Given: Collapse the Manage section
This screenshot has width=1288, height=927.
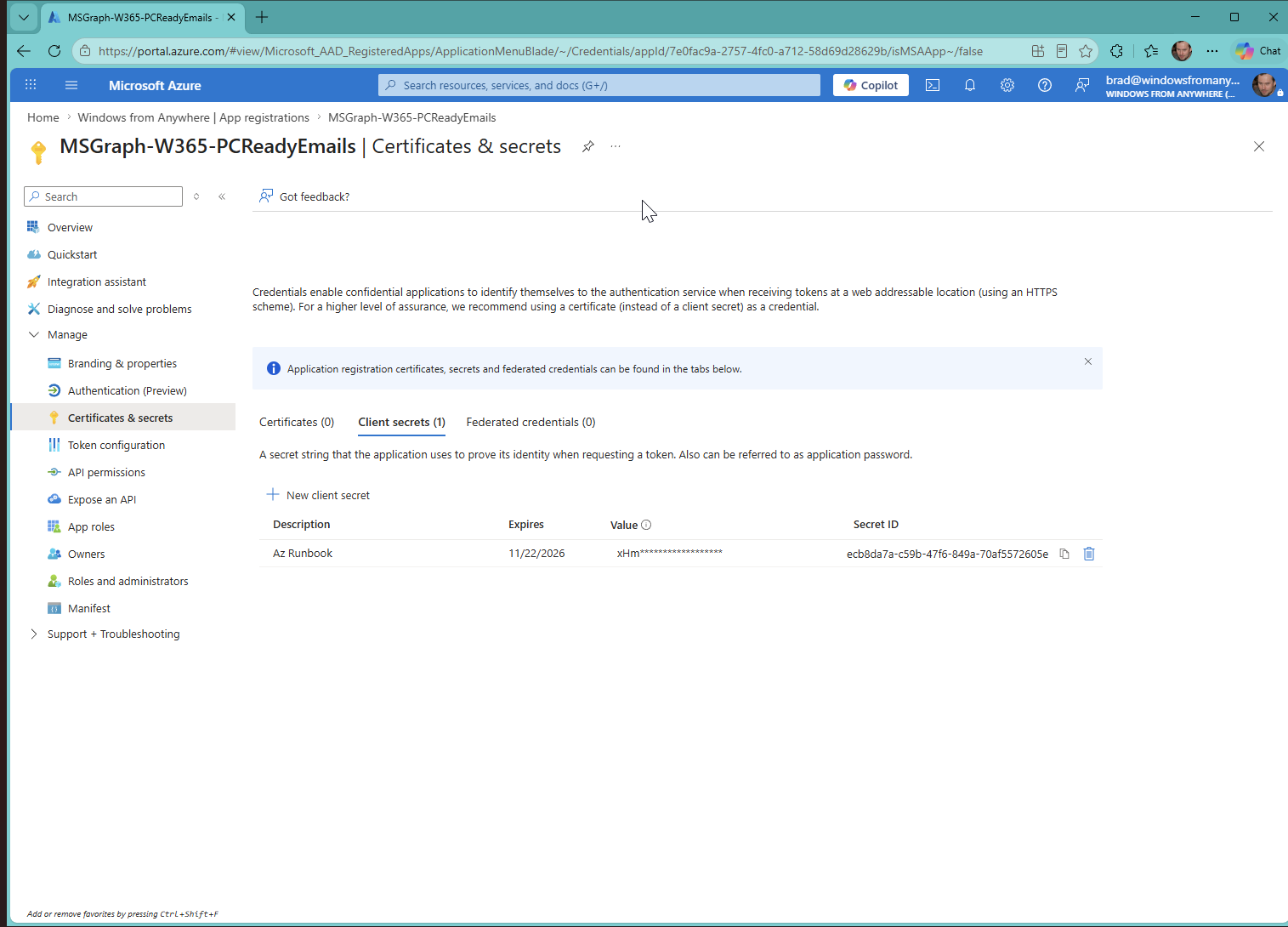Looking at the screenshot, I should click(34, 335).
